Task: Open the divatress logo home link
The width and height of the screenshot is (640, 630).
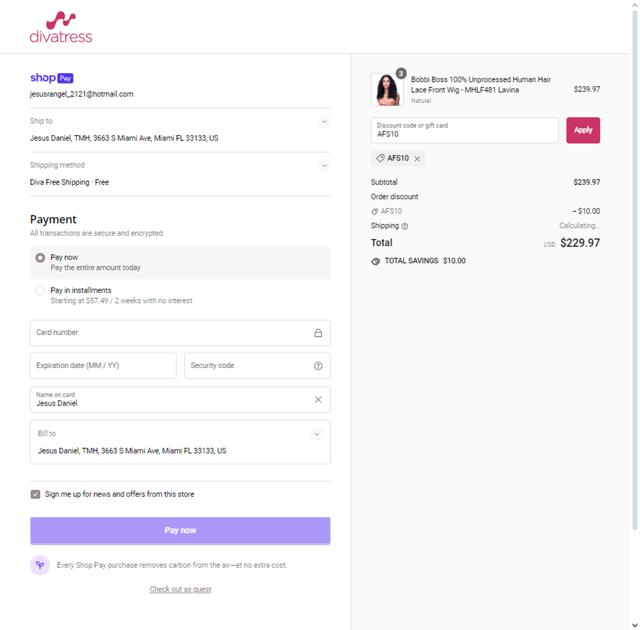Action: click(61, 27)
